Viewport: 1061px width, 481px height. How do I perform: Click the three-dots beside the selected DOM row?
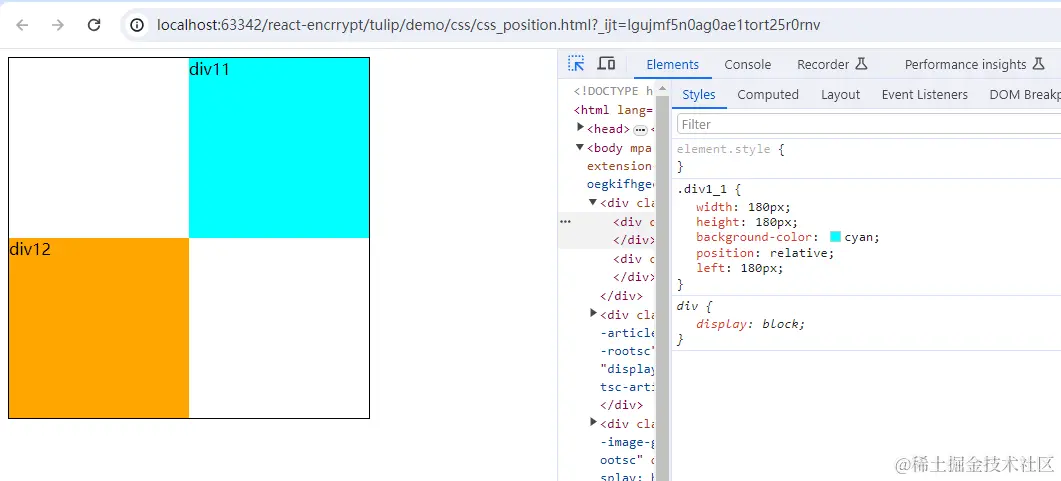[566, 222]
